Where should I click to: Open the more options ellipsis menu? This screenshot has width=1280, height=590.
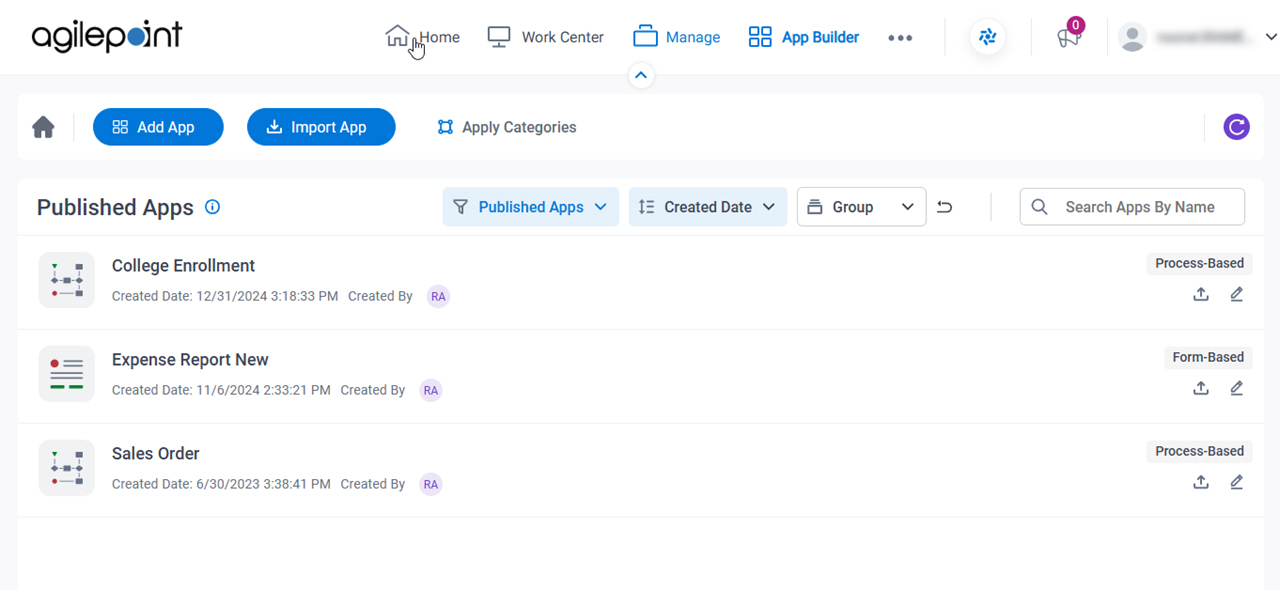(x=900, y=38)
